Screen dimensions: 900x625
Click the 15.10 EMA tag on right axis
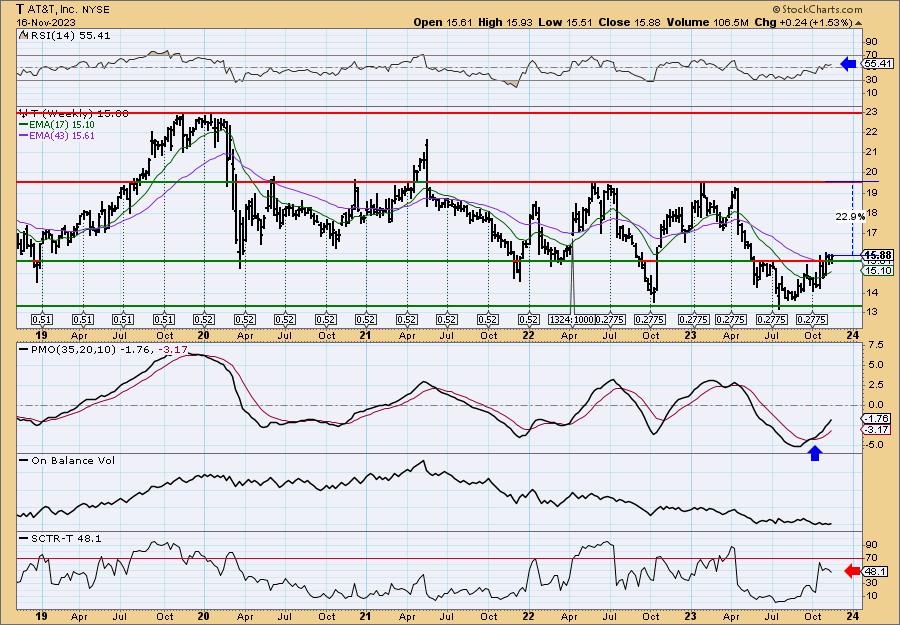(x=878, y=271)
